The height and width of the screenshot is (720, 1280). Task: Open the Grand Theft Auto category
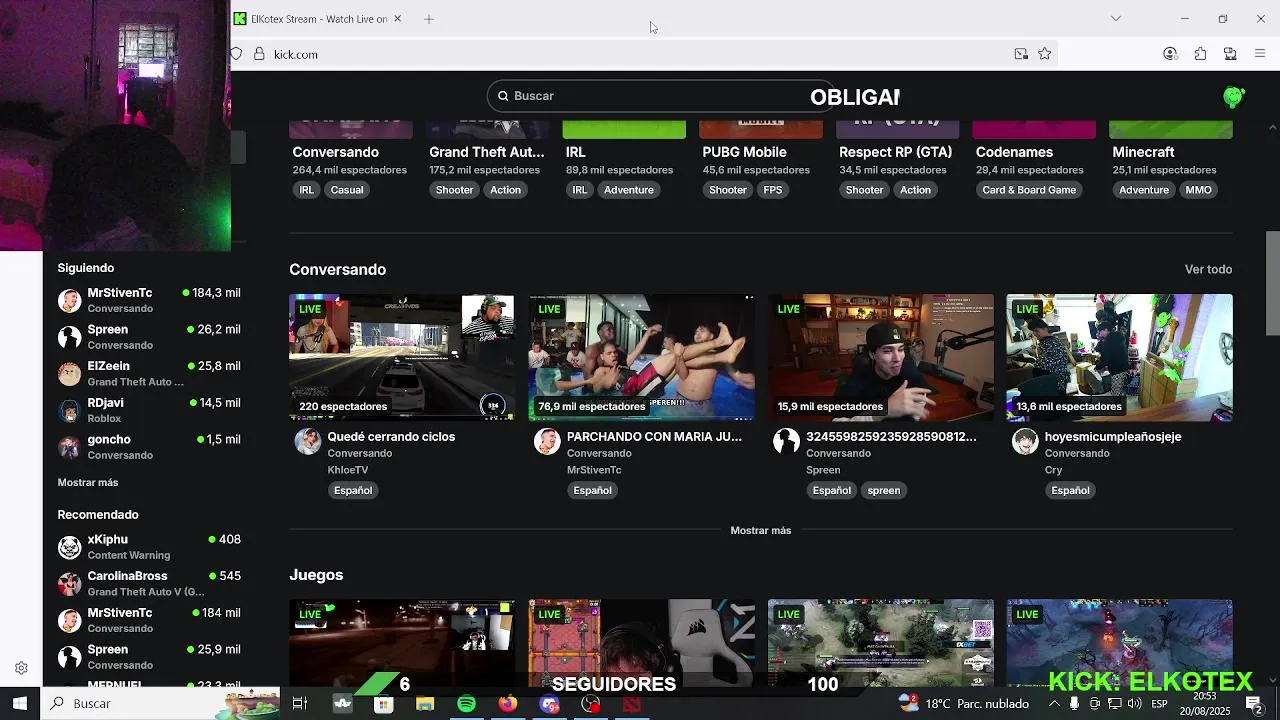487,152
